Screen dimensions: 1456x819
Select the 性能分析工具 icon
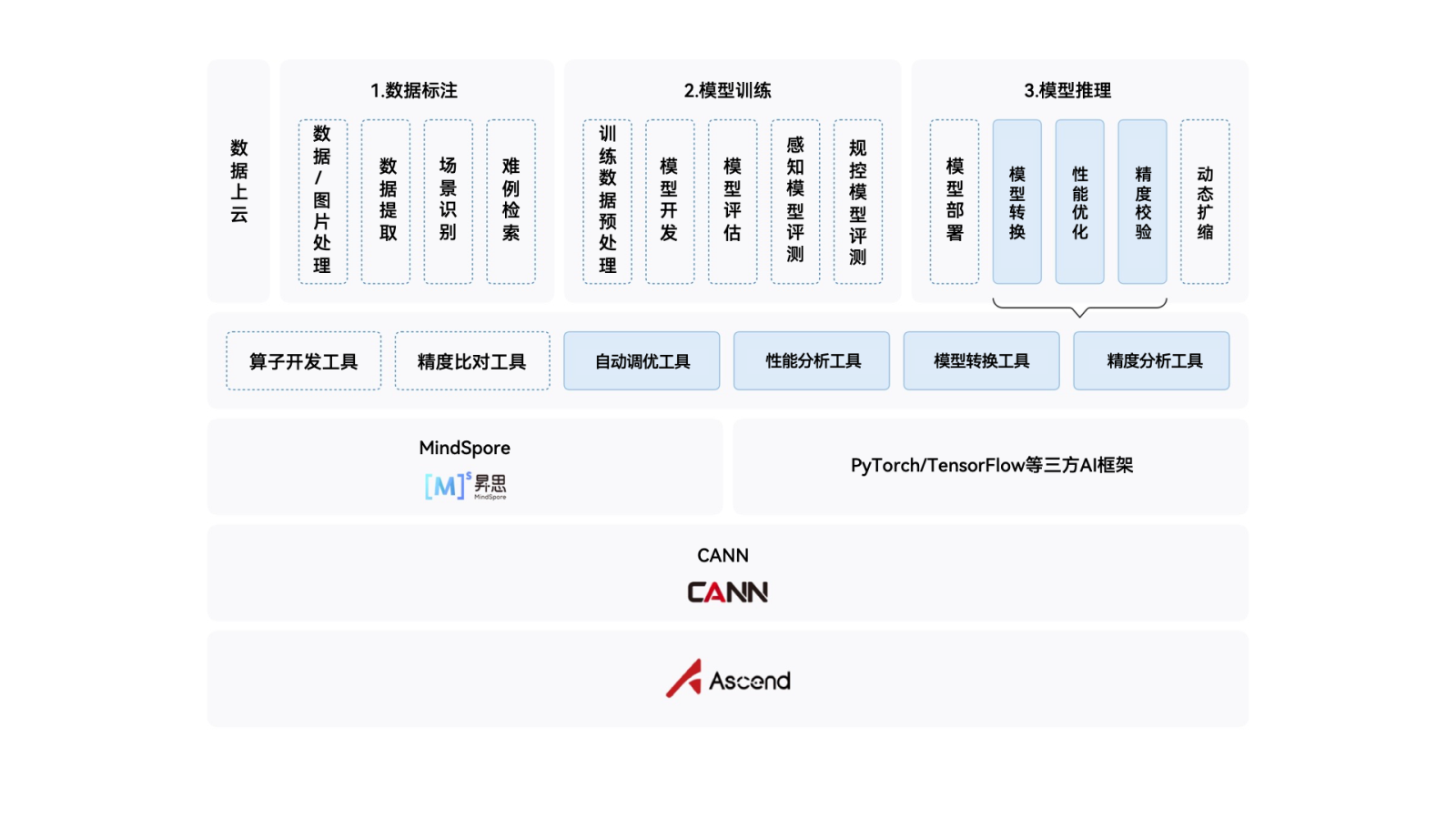(811, 360)
